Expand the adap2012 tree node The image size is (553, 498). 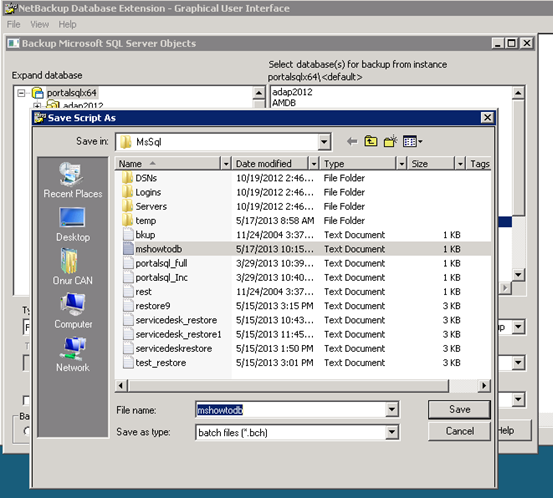click(x=37, y=105)
